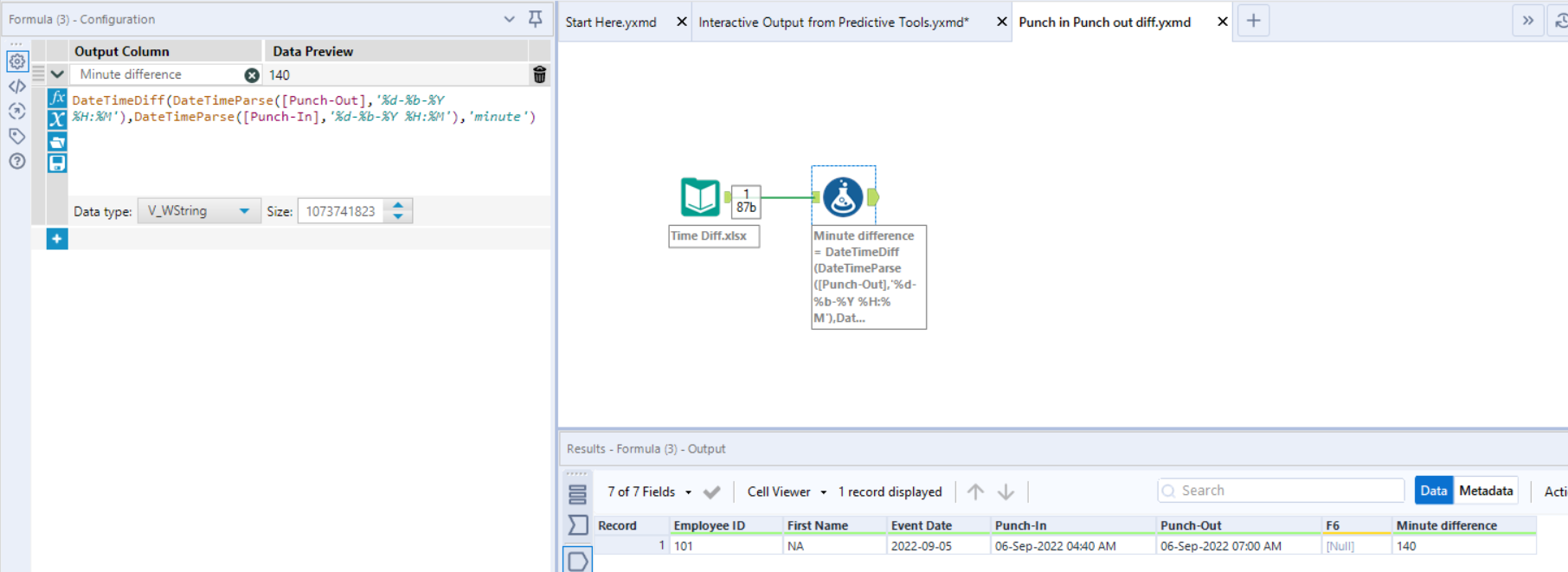Open the columns and constants (X) list
Screen dimensions: 1568x572
57,119
